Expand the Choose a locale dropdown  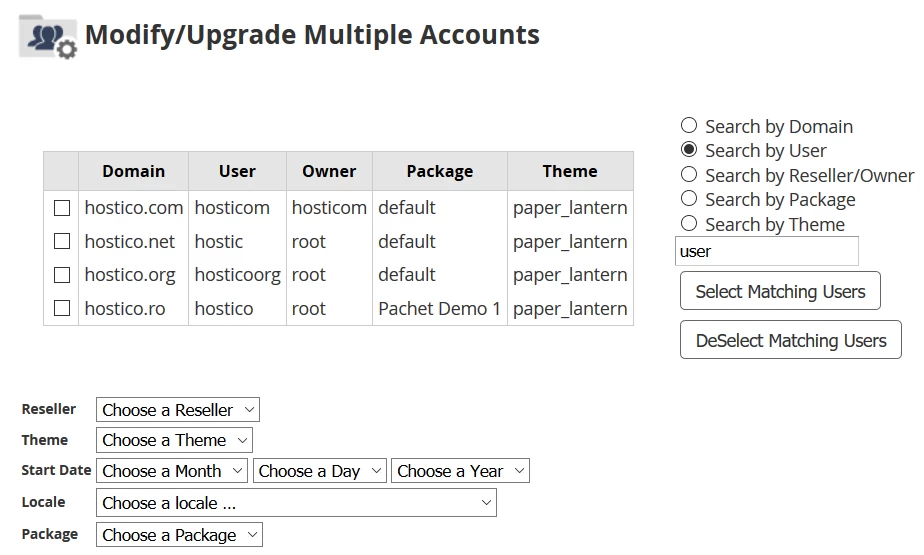(x=296, y=503)
